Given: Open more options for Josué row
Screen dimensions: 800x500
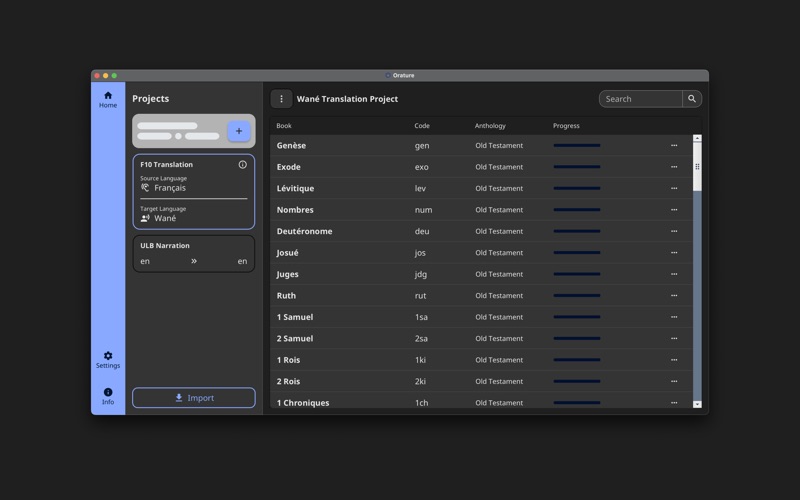Looking at the screenshot, I should [x=674, y=253].
